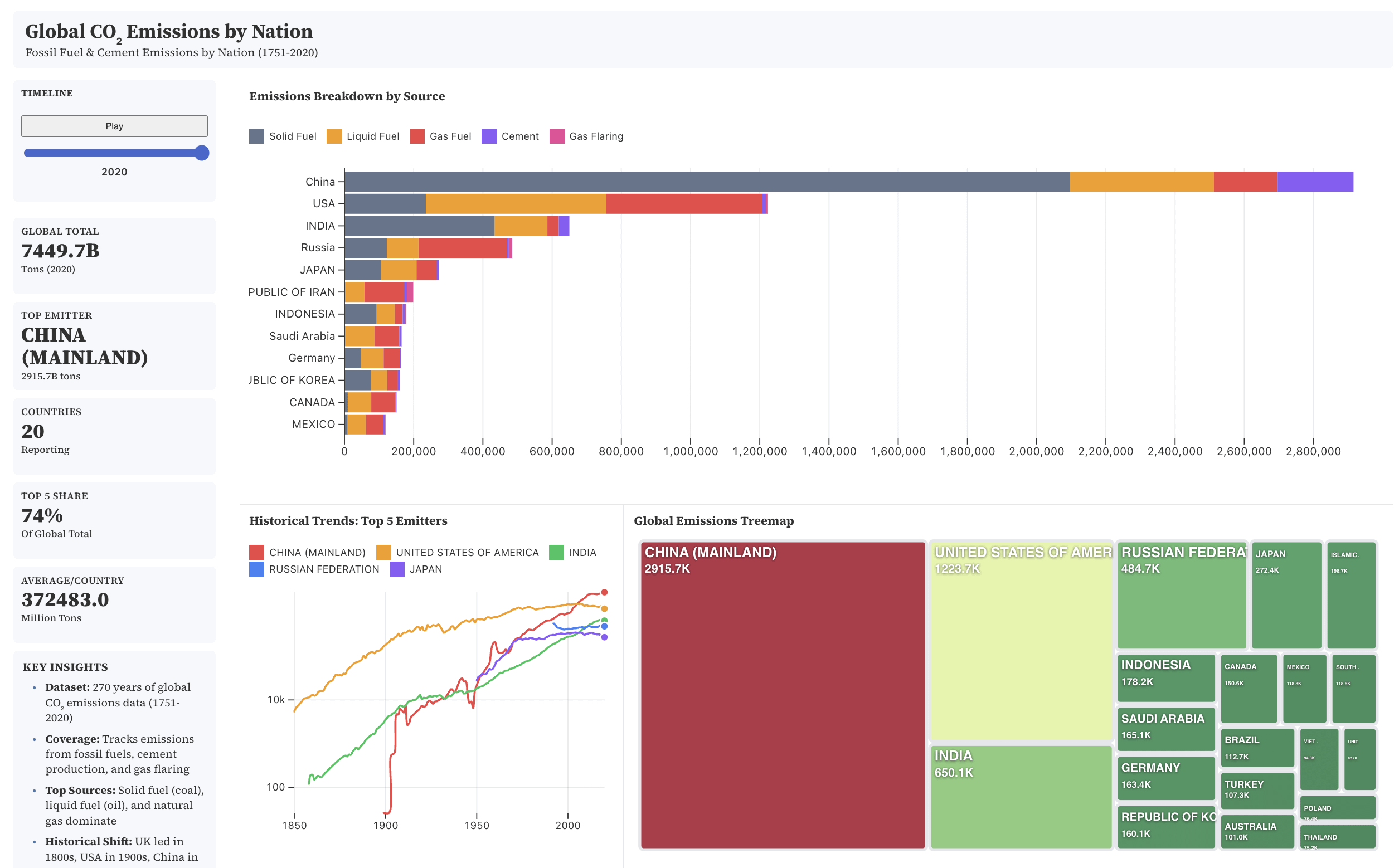Viewport: 1399px width, 868px height.
Task: Click the Indonesia treemap tile
Action: [1166, 677]
